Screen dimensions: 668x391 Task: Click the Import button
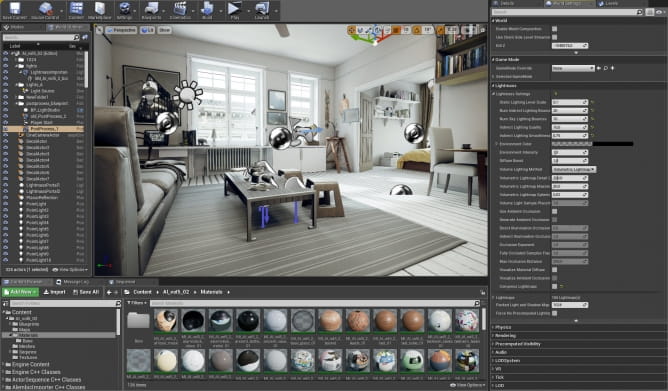click(x=55, y=292)
